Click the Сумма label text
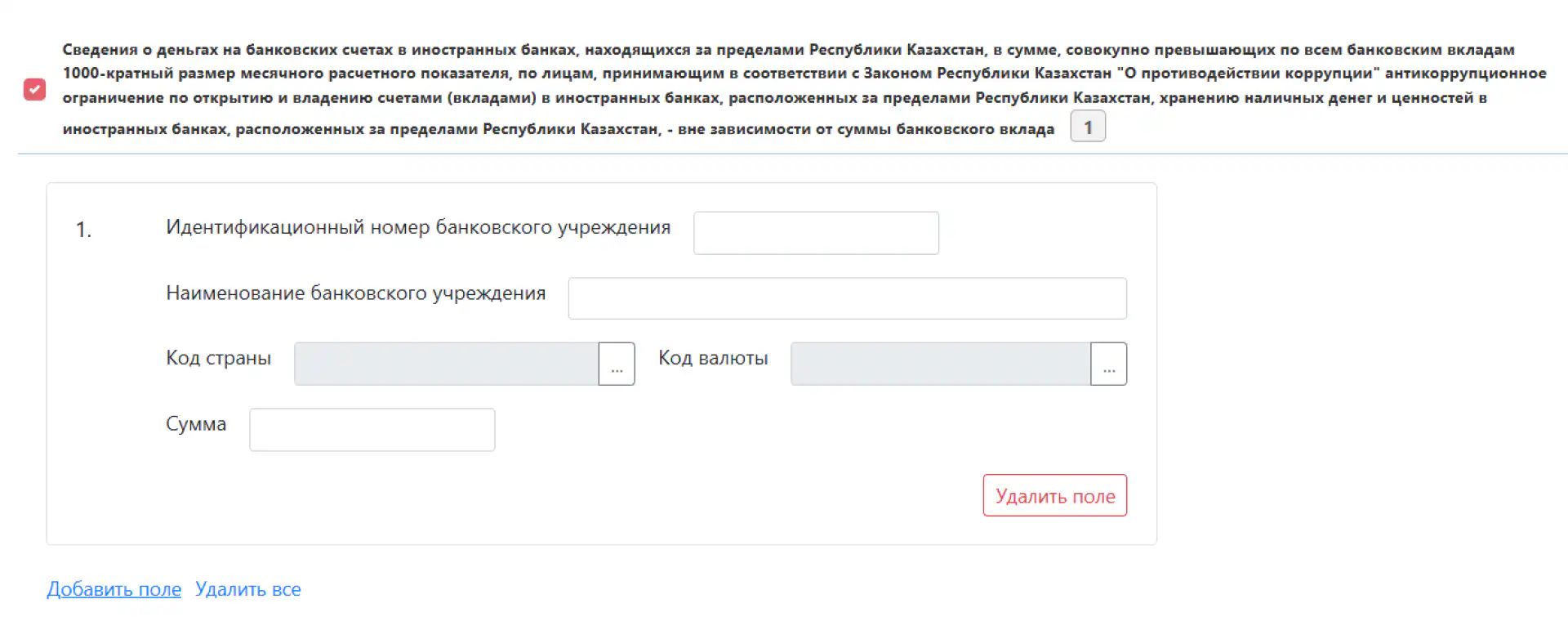 coord(196,424)
